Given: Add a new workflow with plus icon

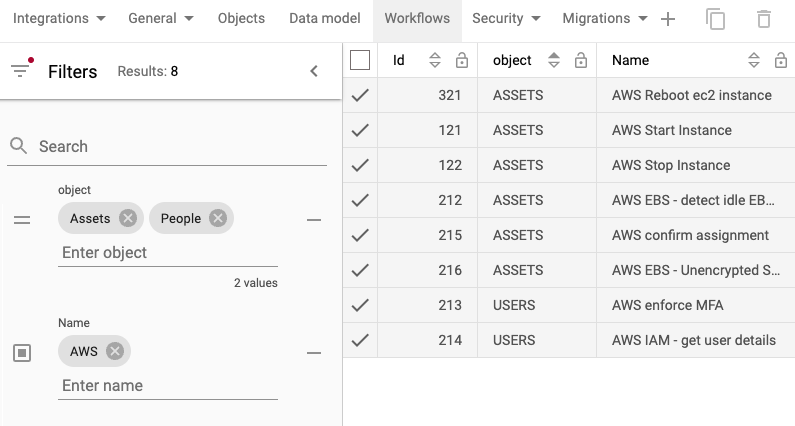Looking at the screenshot, I should [x=668, y=19].
